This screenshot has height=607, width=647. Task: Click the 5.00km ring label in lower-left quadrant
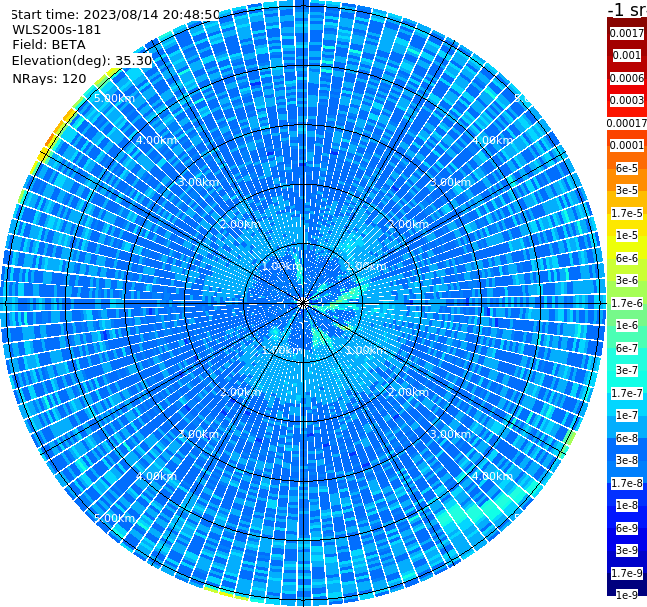pos(114,518)
